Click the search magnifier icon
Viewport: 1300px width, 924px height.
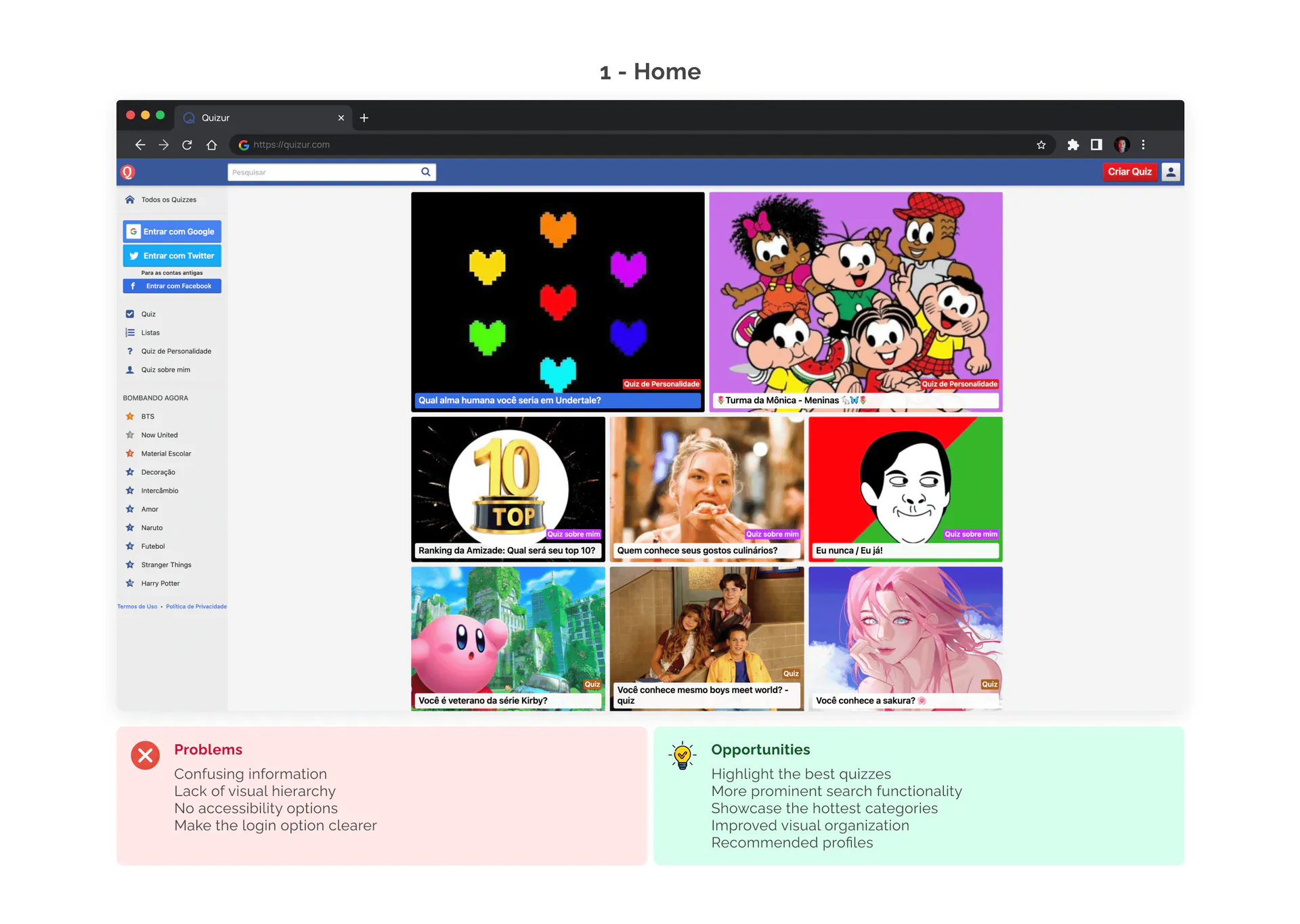pyautogui.click(x=426, y=172)
